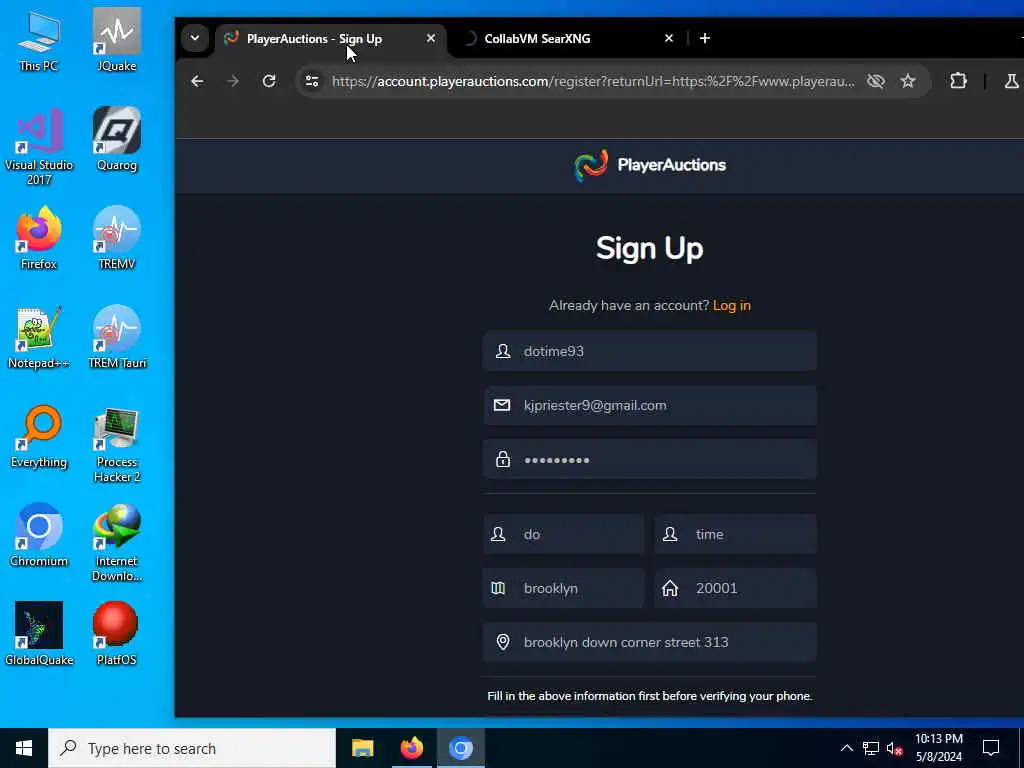Click the username field containing dotime93
Viewport: 1024px width, 768px height.
coord(650,351)
